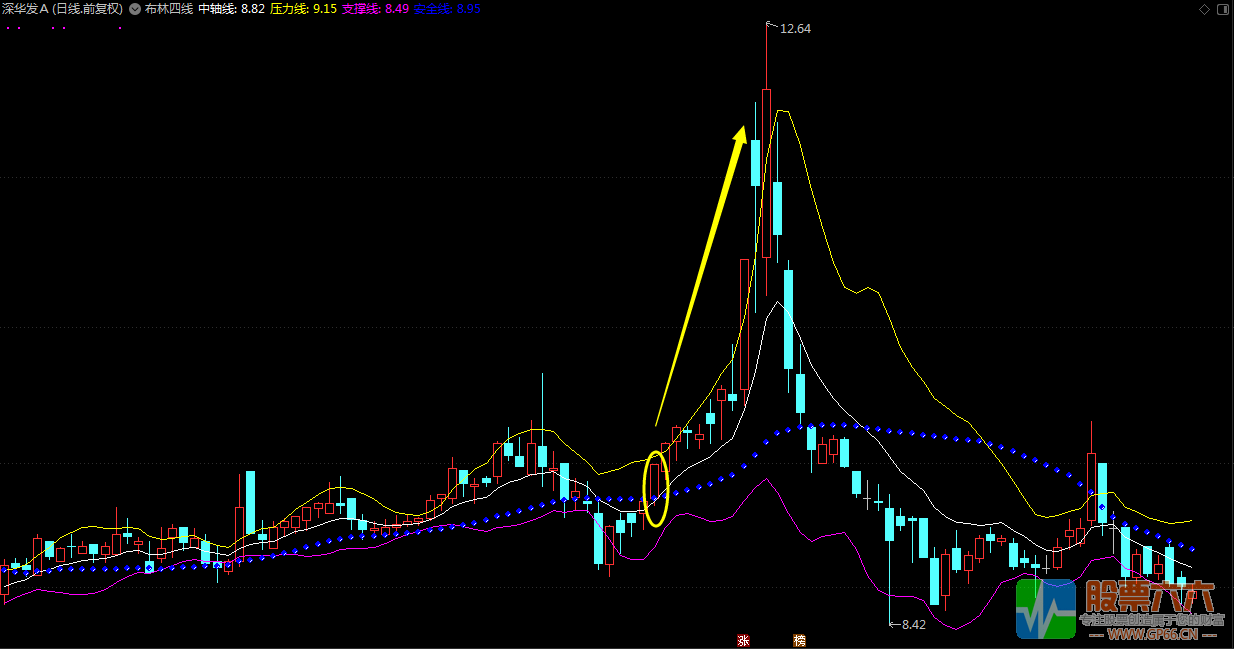Click the yellow 压力线: 9.15 label
This screenshot has width=1234, height=649.
[x=304, y=9]
